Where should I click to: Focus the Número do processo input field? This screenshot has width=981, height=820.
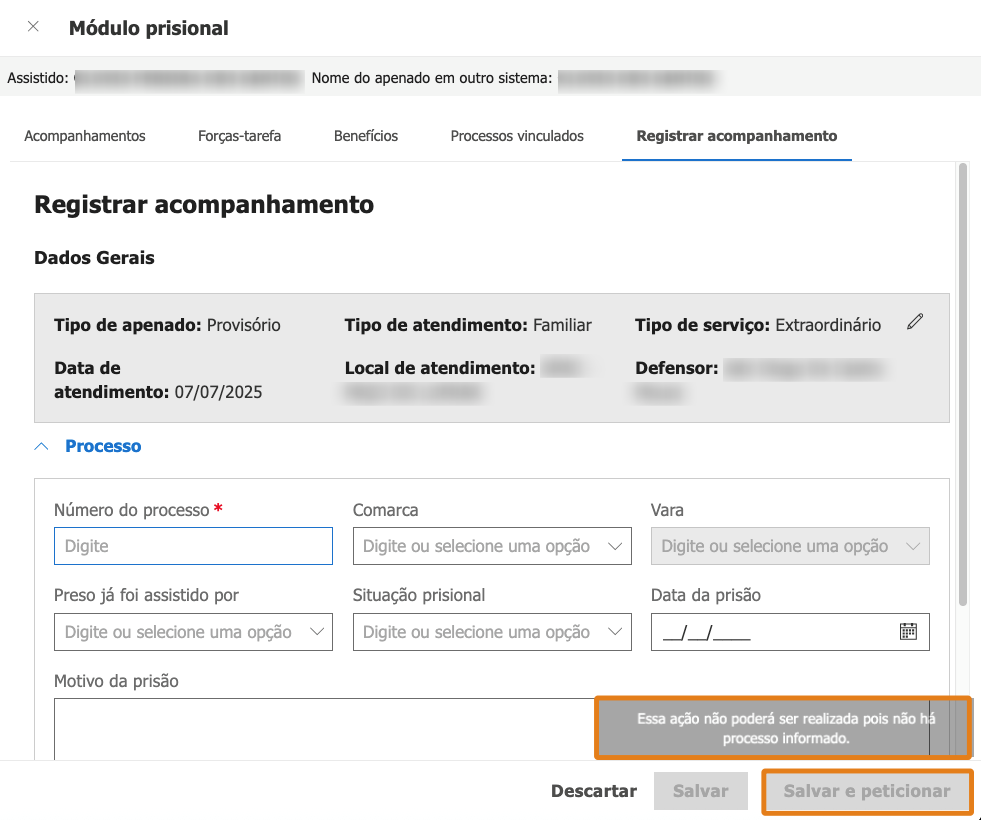193,546
